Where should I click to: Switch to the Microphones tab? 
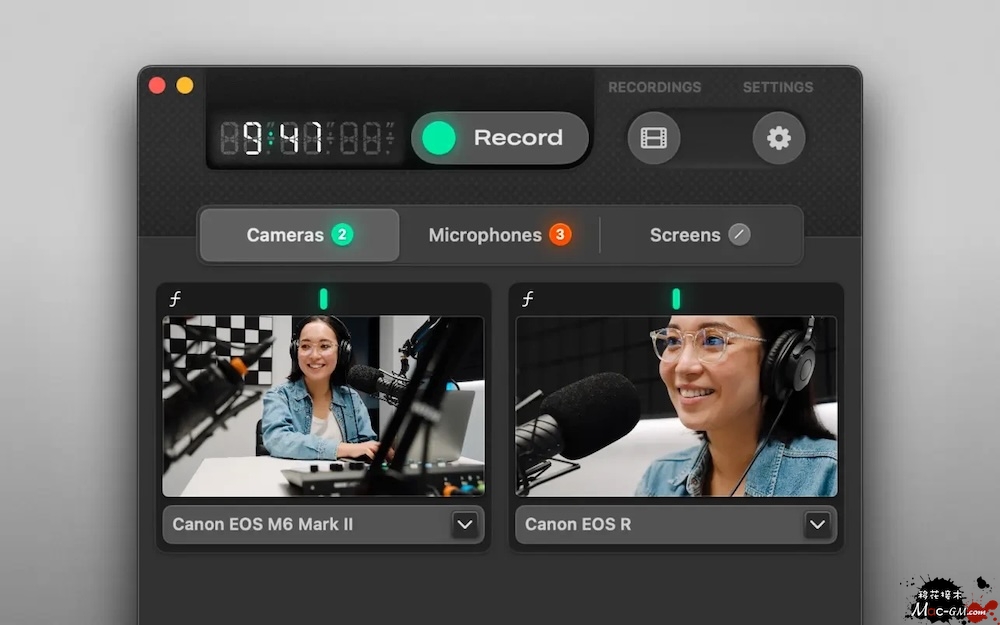499,235
